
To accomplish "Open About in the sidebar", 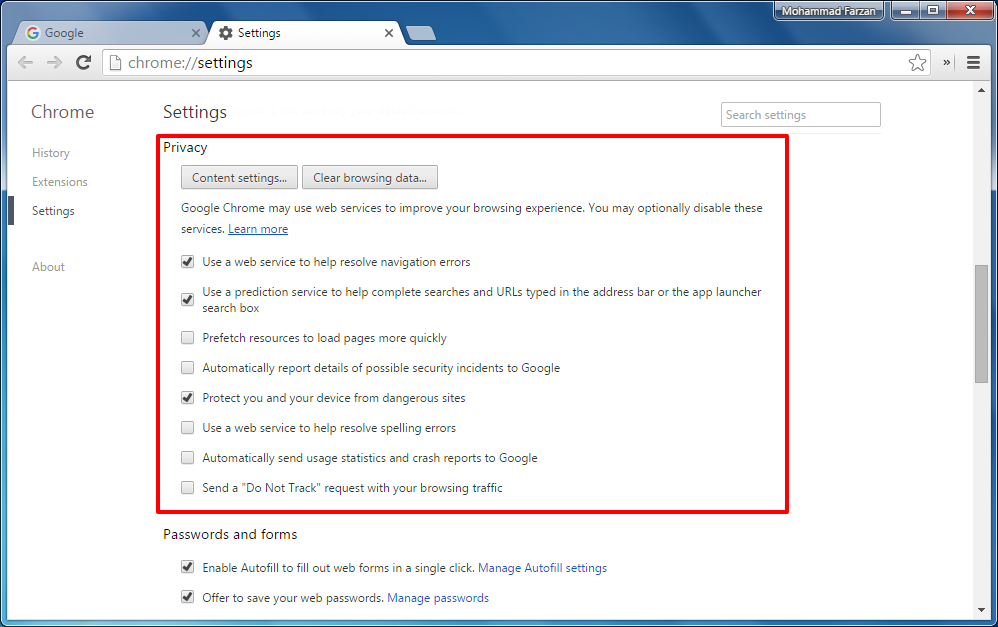I will (48, 267).
